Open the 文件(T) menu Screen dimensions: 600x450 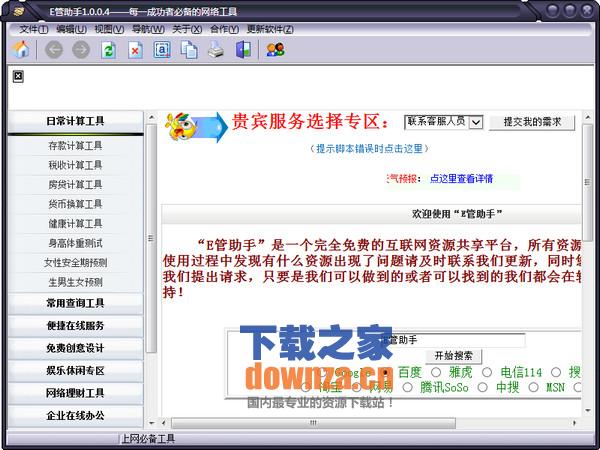34,29
